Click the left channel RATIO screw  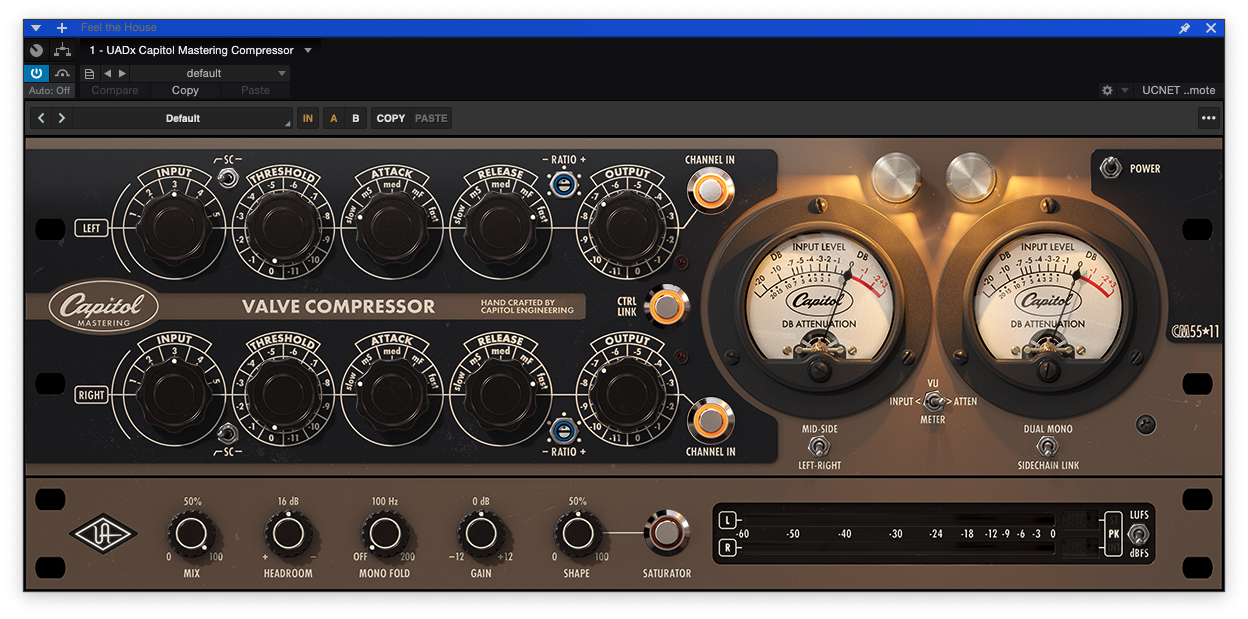(564, 182)
